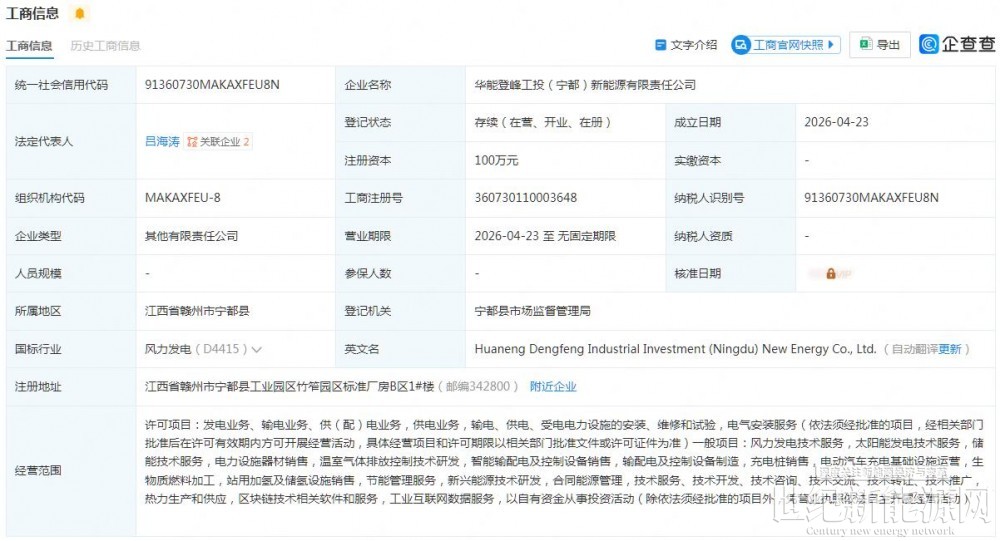1000x541 pixels.
Task: Click the 文字介绍 document icon
Action: (x=660, y=45)
